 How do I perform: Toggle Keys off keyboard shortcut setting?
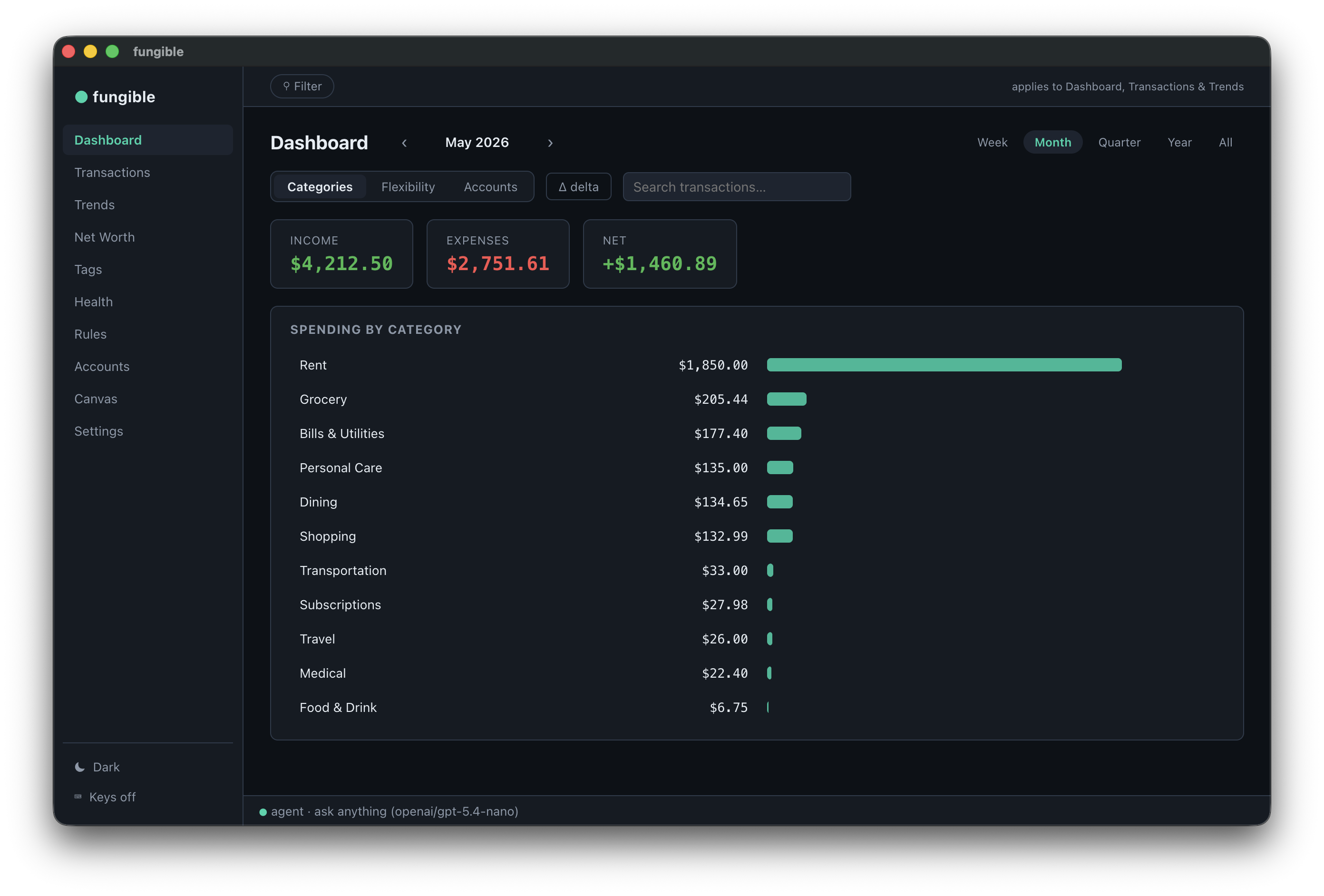click(105, 797)
